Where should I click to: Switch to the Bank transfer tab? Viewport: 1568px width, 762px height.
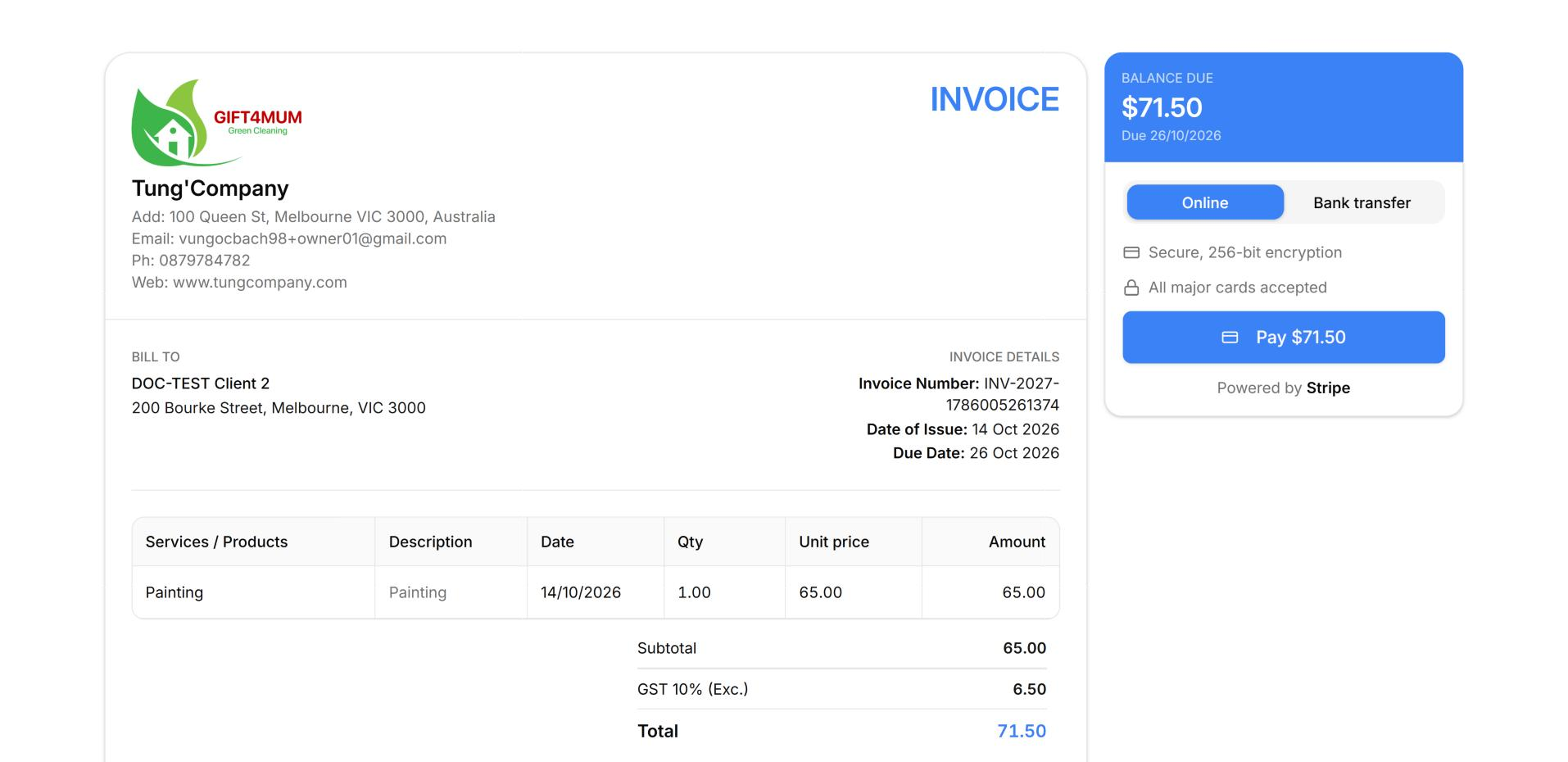[1362, 202]
